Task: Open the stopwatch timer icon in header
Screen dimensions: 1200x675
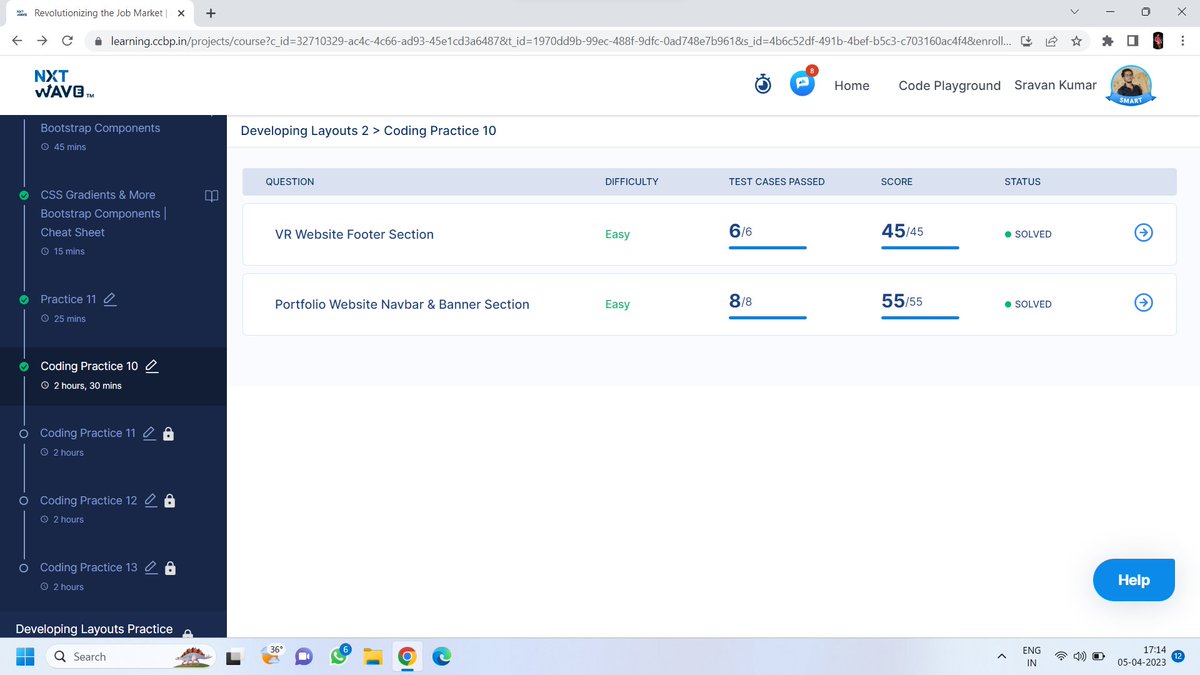Action: coord(763,85)
